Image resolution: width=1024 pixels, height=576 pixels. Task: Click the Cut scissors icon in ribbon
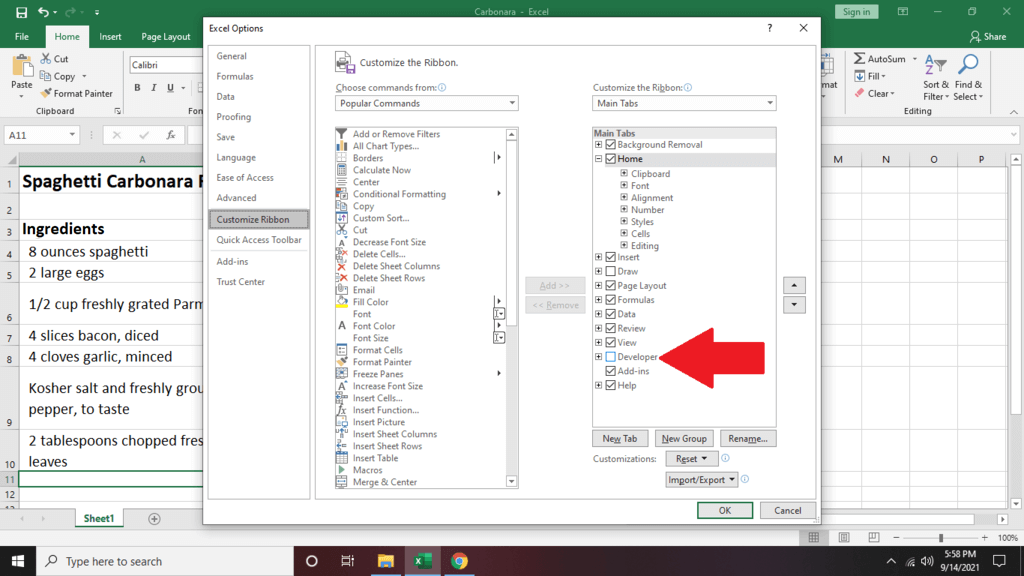pos(46,59)
